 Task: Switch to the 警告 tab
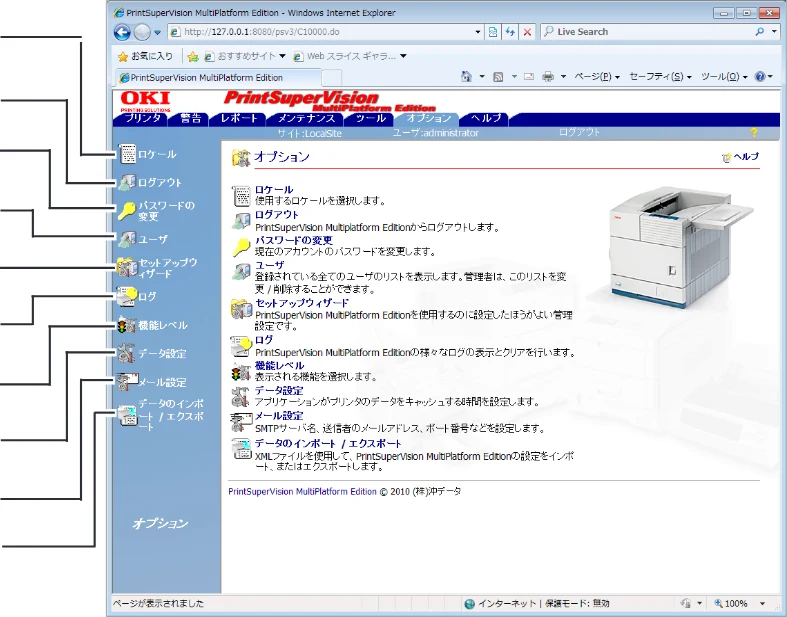(190, 118)
